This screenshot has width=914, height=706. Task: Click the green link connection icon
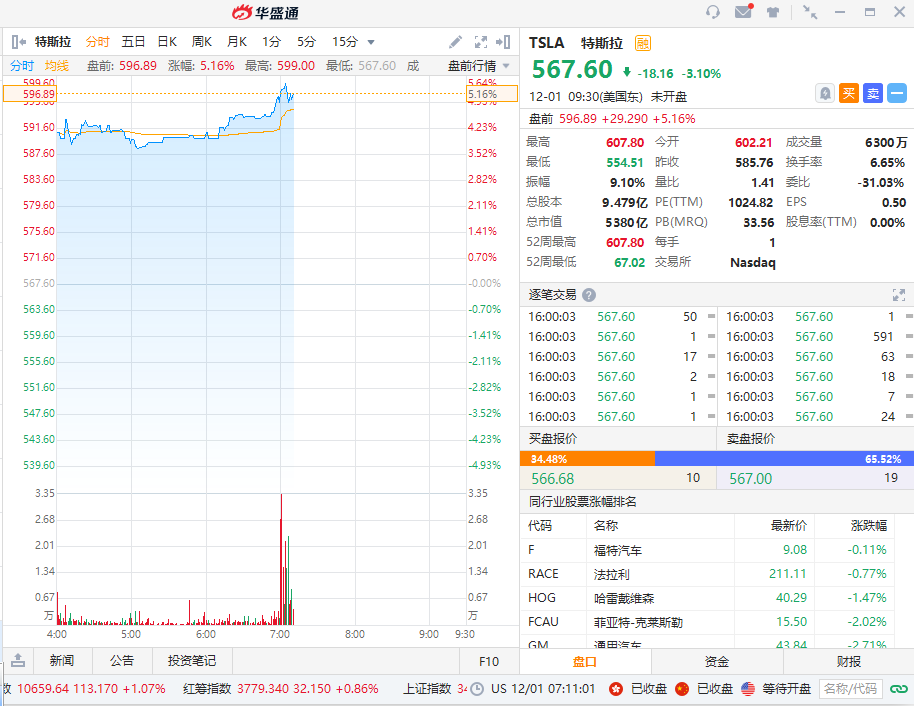[899, 689]
